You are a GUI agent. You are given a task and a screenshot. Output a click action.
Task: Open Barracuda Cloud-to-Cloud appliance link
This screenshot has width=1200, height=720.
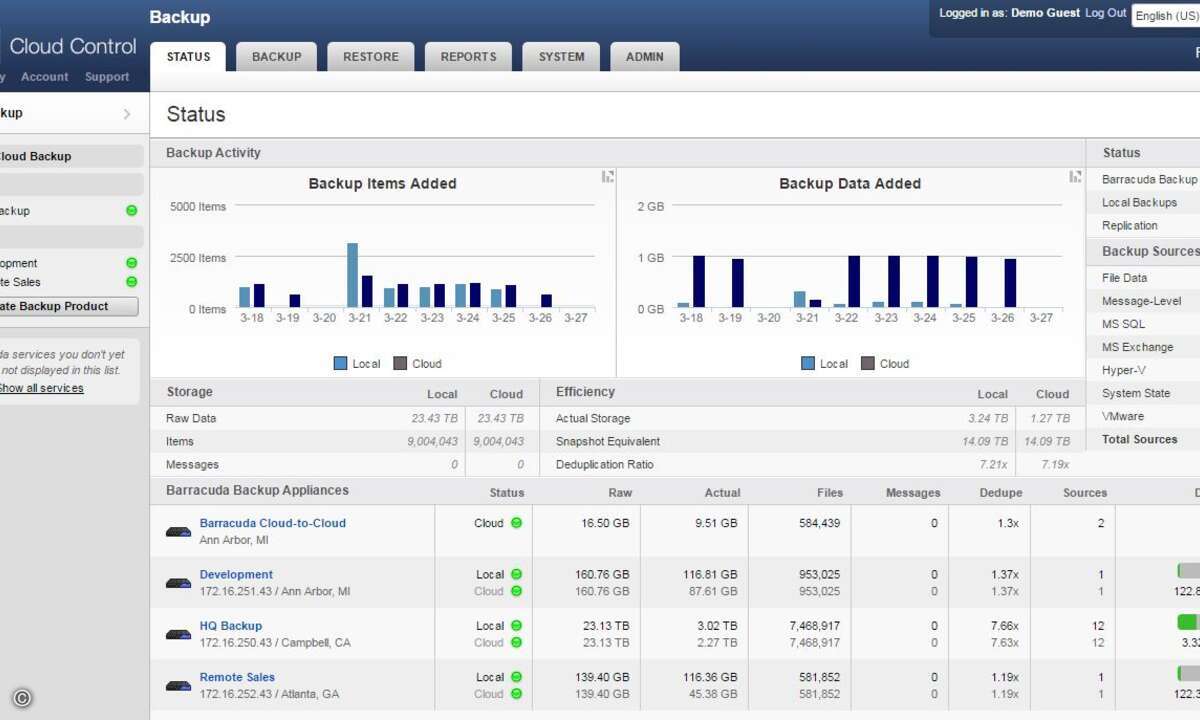(272, 523)
